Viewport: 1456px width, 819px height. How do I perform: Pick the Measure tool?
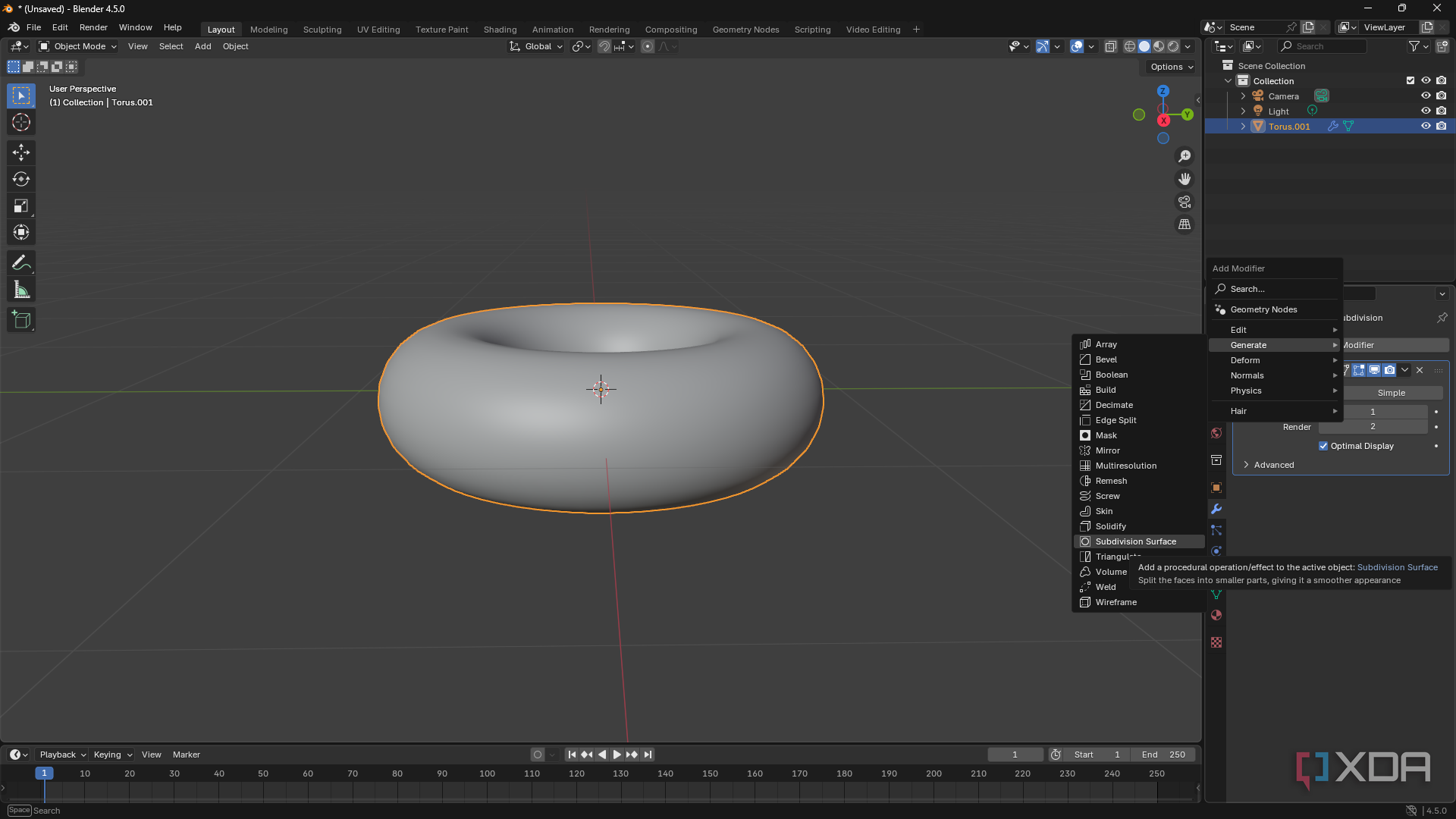[x=21, y=290]
